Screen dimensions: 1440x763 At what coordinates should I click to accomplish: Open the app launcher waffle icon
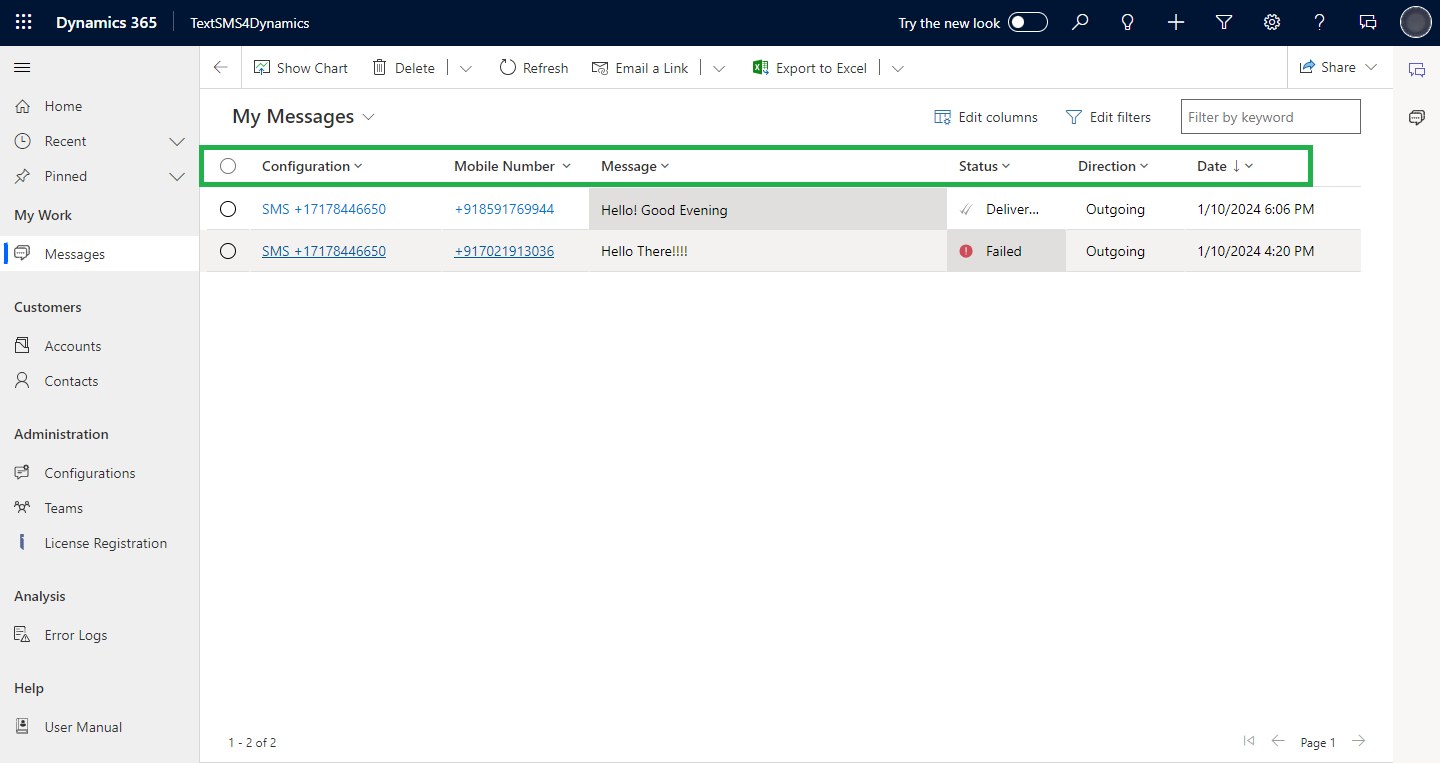[x=23, y=22]
